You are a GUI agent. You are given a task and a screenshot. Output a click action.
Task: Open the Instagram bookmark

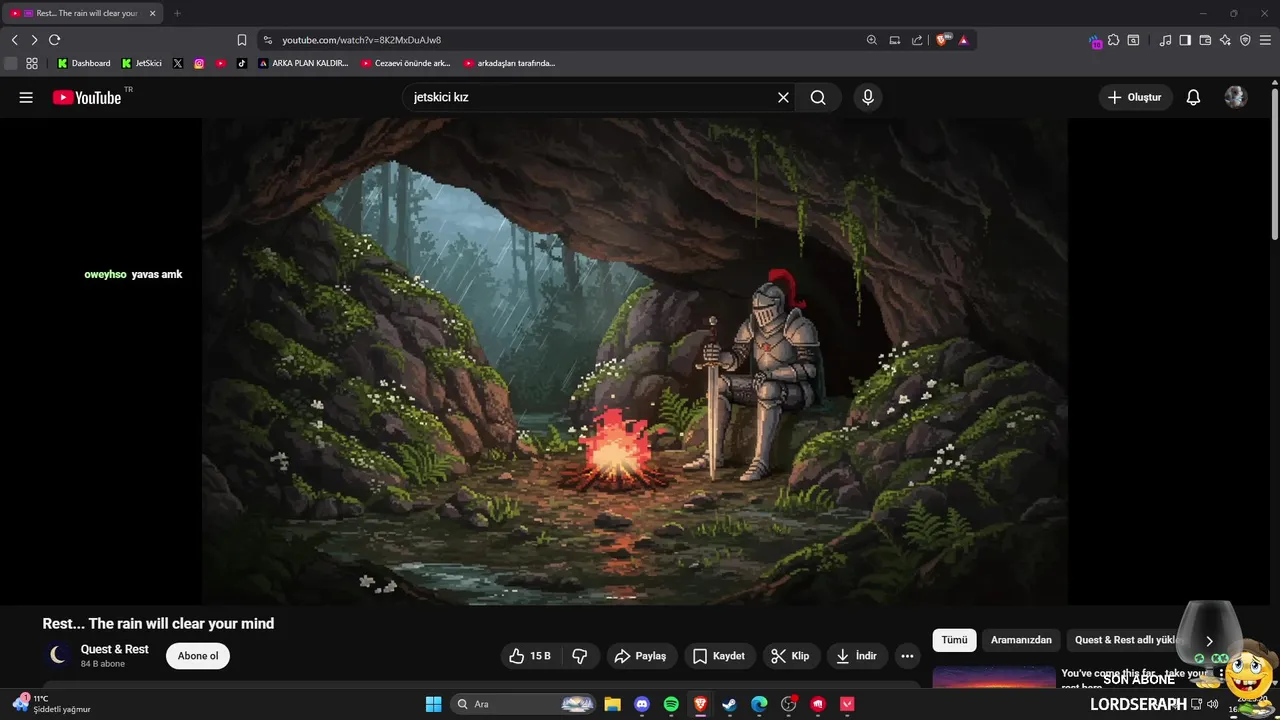click(199, 63)
